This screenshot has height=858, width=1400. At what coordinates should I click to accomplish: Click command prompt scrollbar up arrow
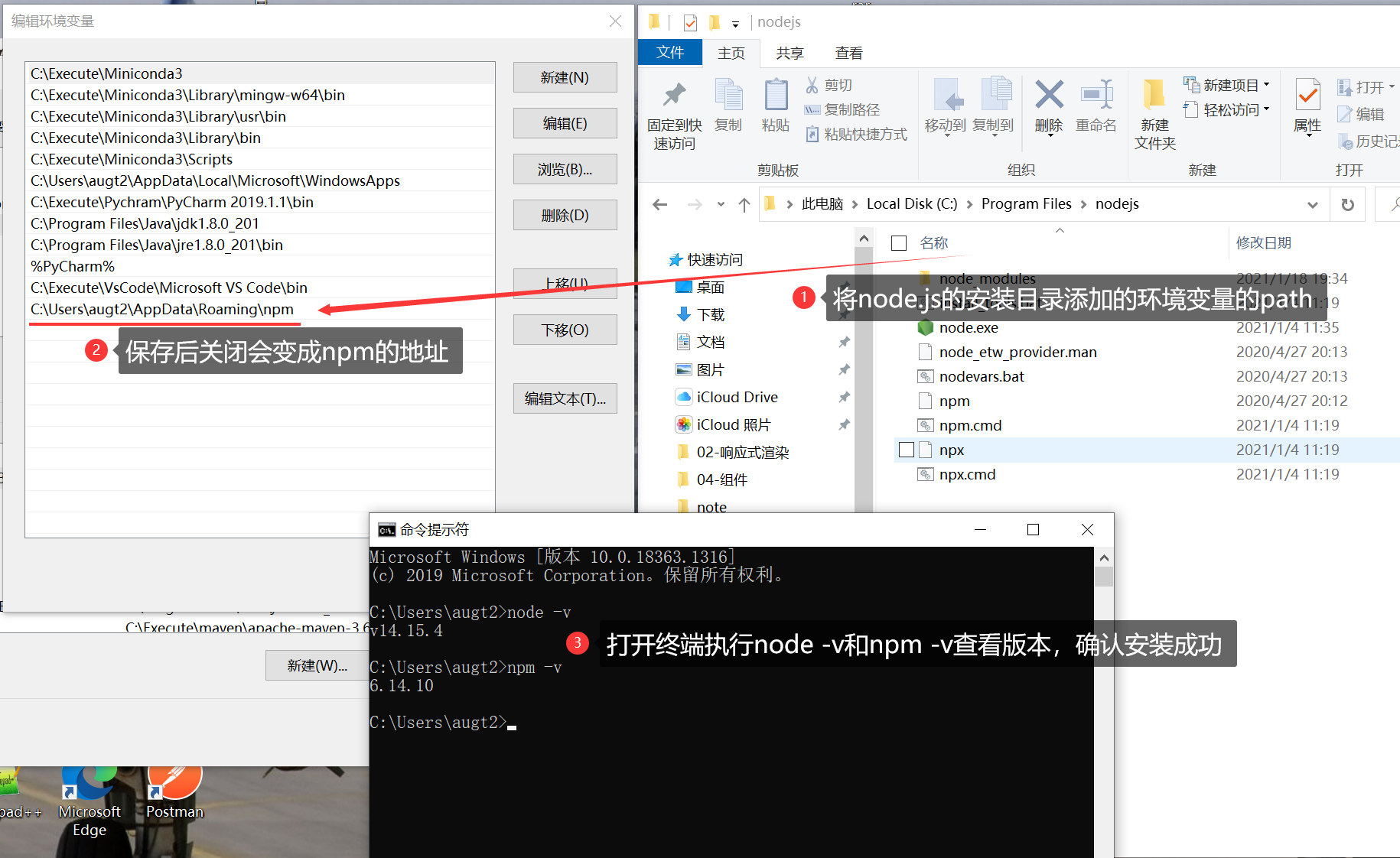1104,557
